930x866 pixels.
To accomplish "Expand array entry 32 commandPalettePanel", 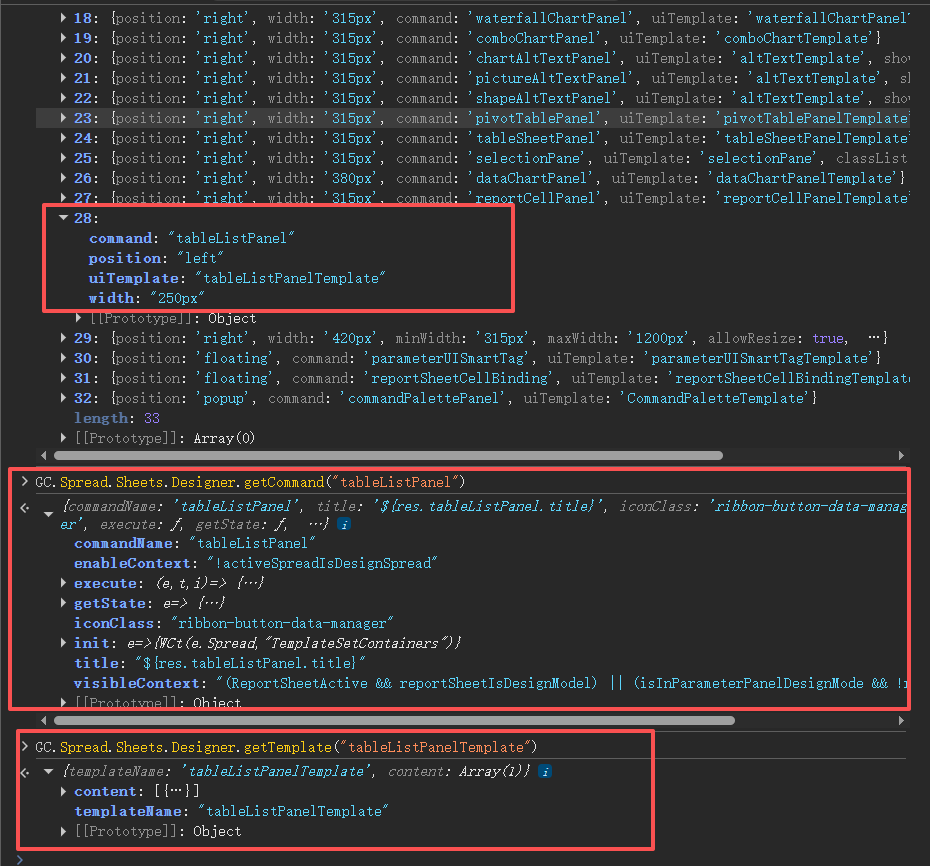I will [63, 398].
